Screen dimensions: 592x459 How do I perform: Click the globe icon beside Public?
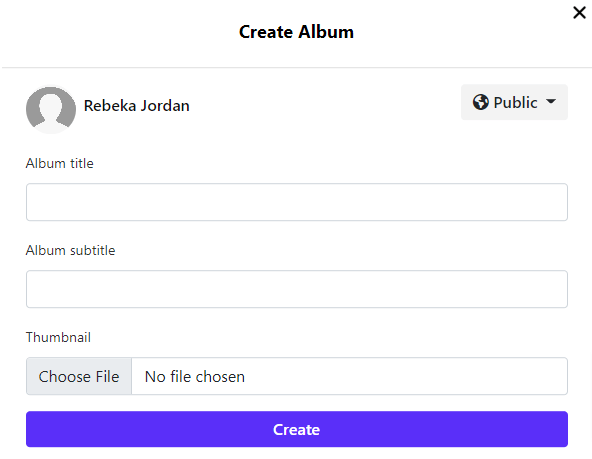(481, 102)
